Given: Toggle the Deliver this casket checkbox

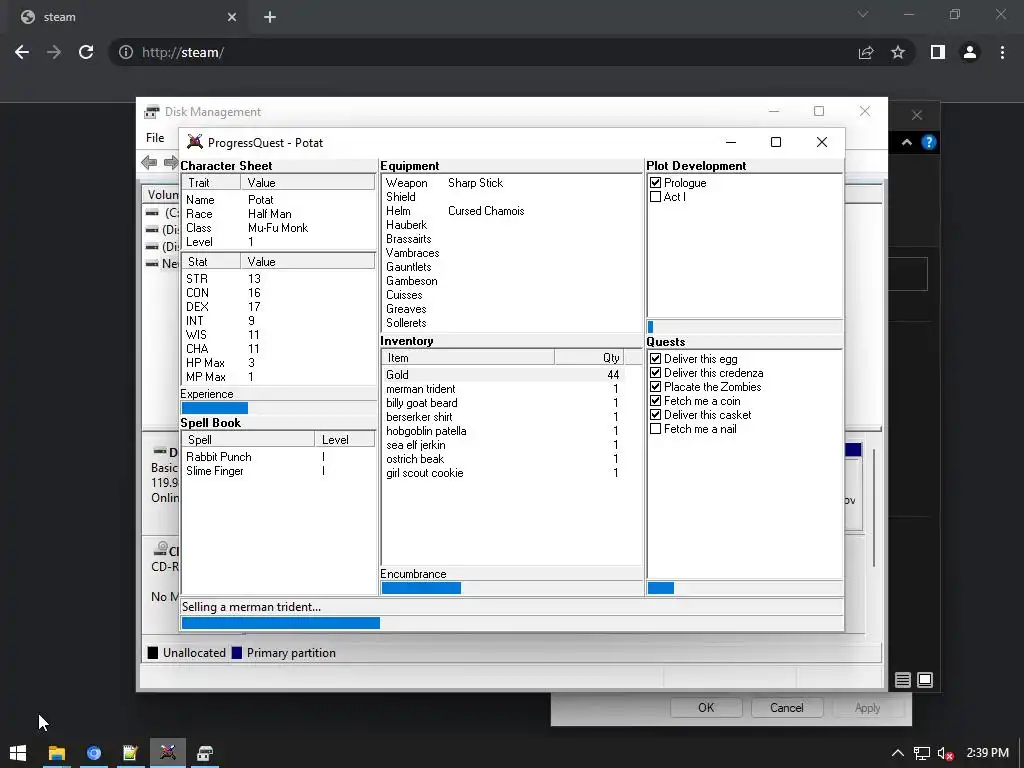Looking at the screenshot, I should (x=656, y=415).
